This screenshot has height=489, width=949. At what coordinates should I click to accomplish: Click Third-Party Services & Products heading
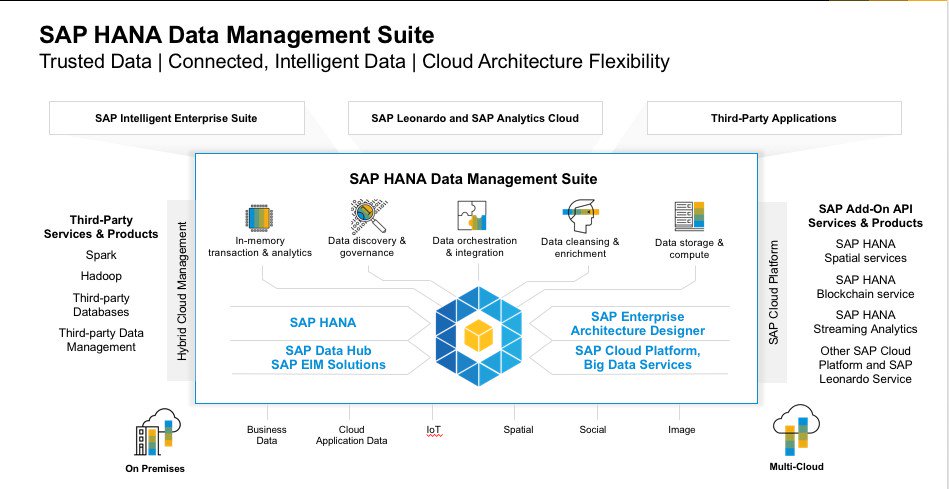click(x=101, y=227)
